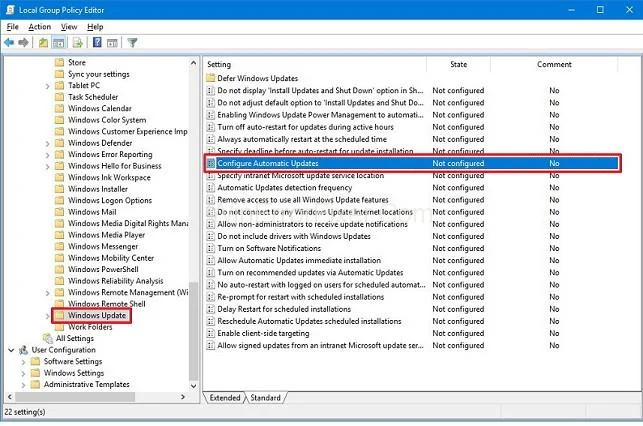This screenshot has height=426, width=643.
Task: Collapse the User Configuration node
Action: click(11, 350)
